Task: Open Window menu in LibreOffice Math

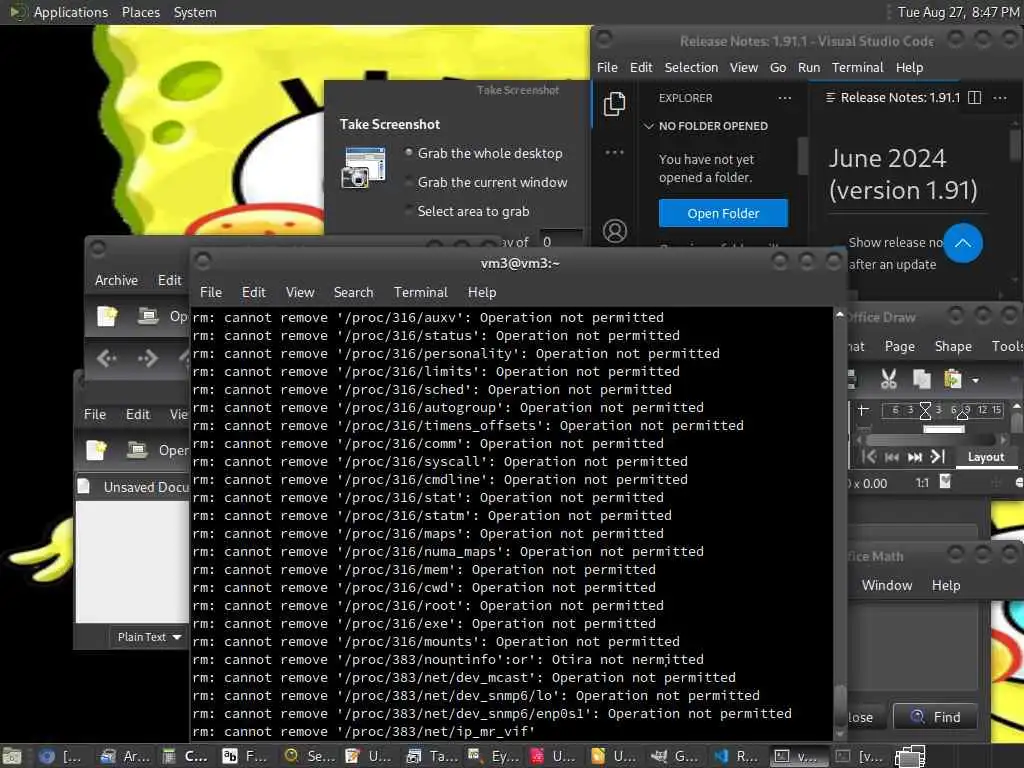Action: click(886, 585)
